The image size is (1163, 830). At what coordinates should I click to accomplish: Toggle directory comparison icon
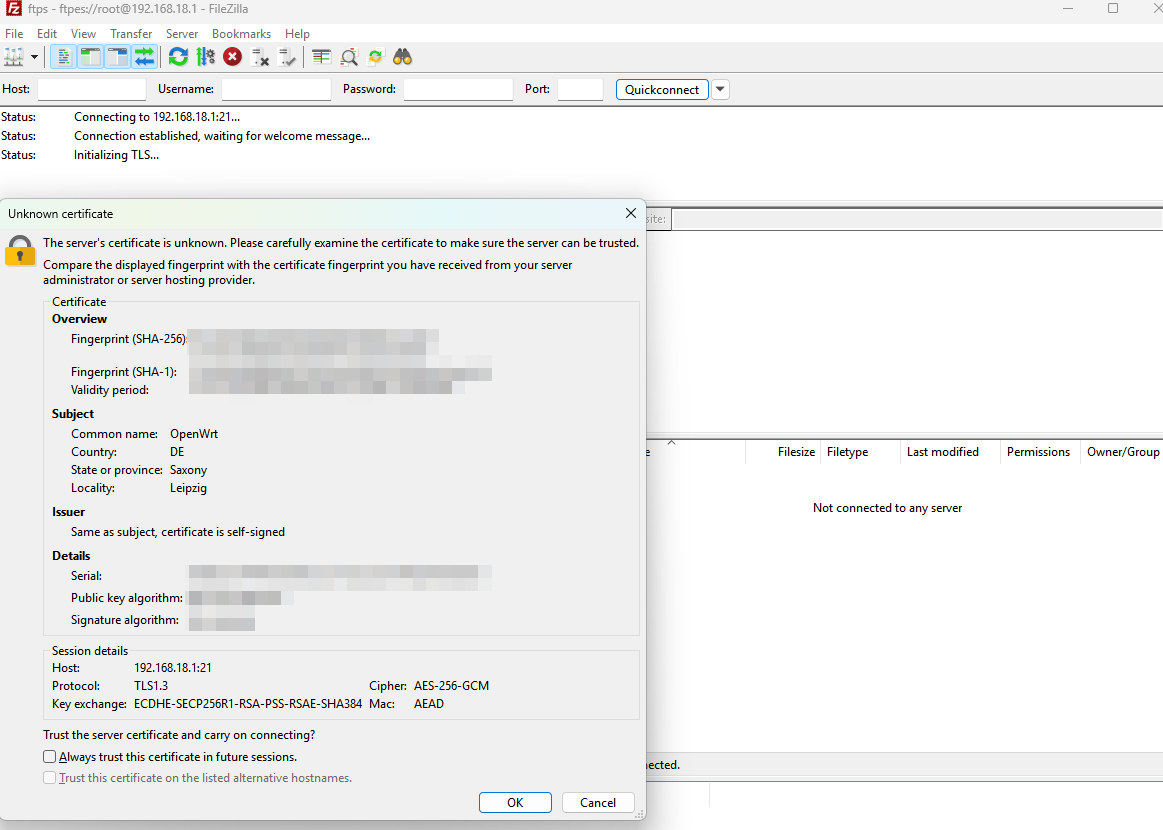[349, 57]
